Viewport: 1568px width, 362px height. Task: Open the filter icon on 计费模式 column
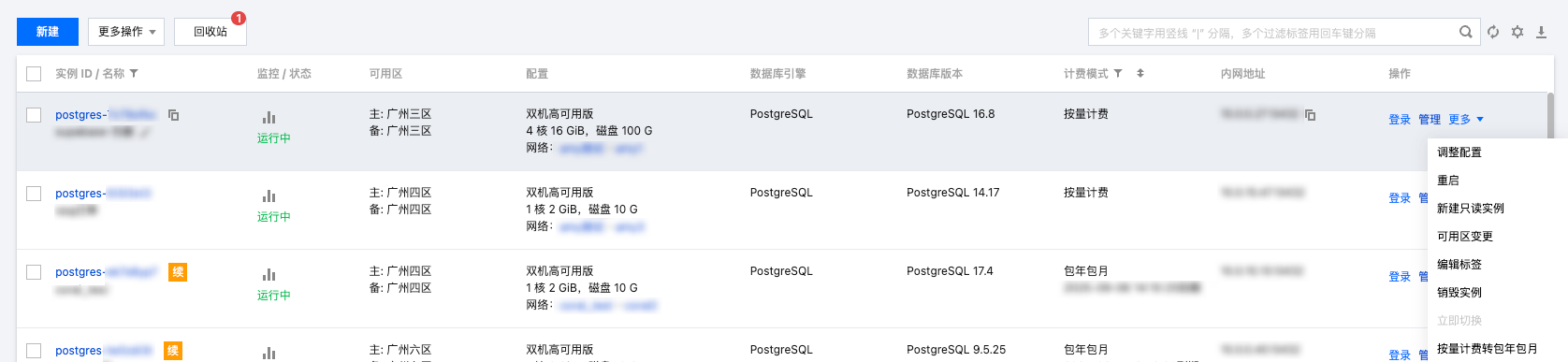coord(1117,73)
